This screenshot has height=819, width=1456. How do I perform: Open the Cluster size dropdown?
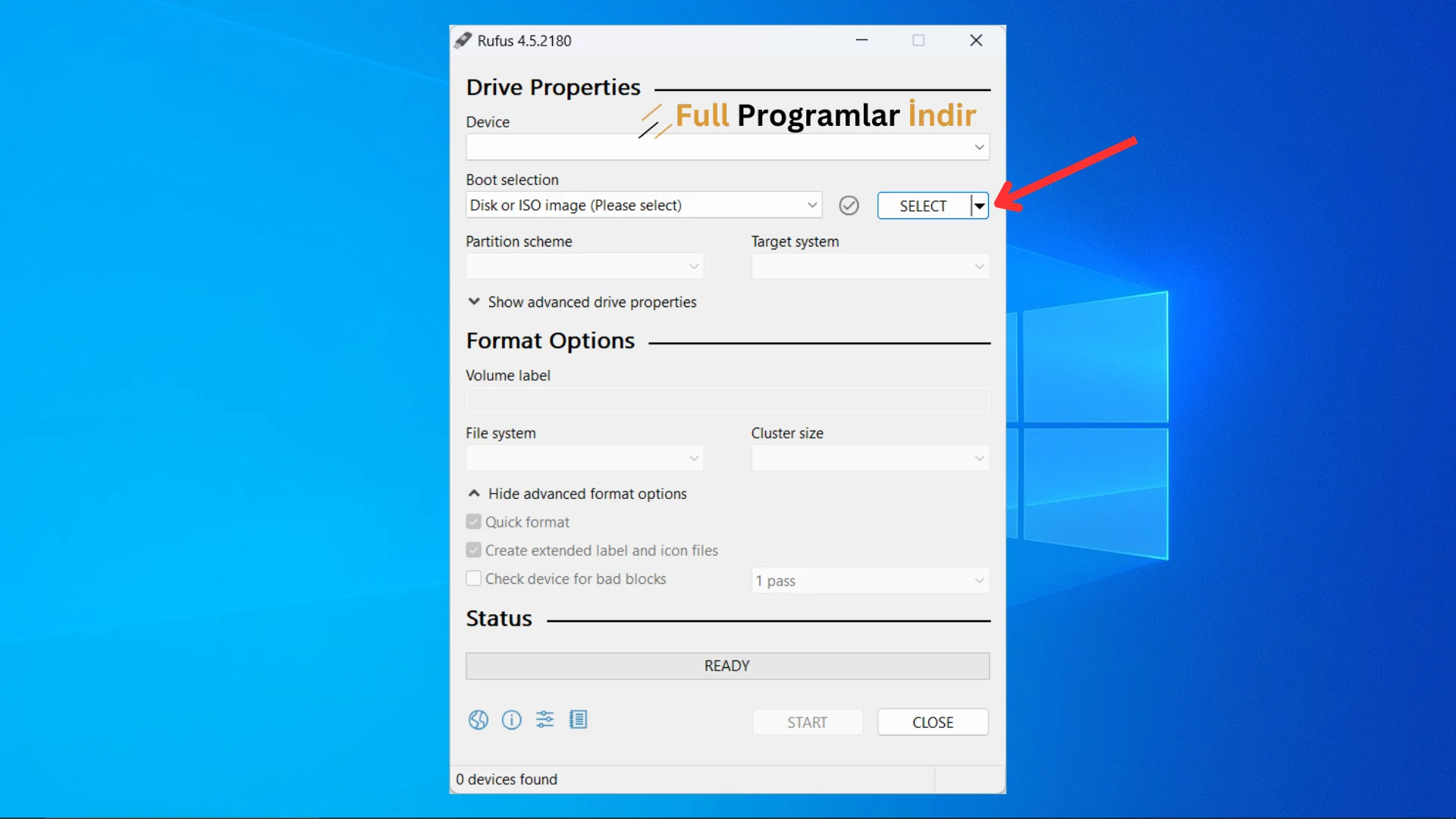pyautogui.click(x=871, y=458)
